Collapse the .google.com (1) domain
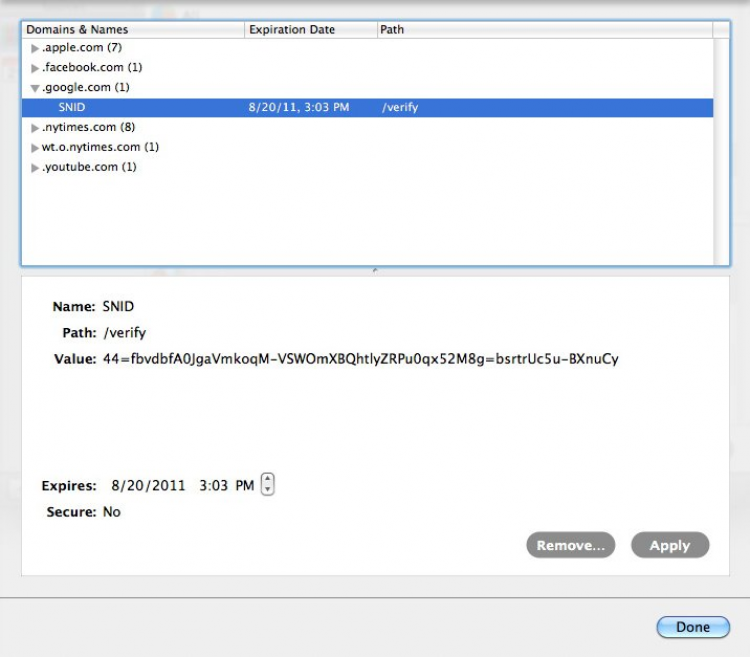The image size is (750, 657). (34, 88)
